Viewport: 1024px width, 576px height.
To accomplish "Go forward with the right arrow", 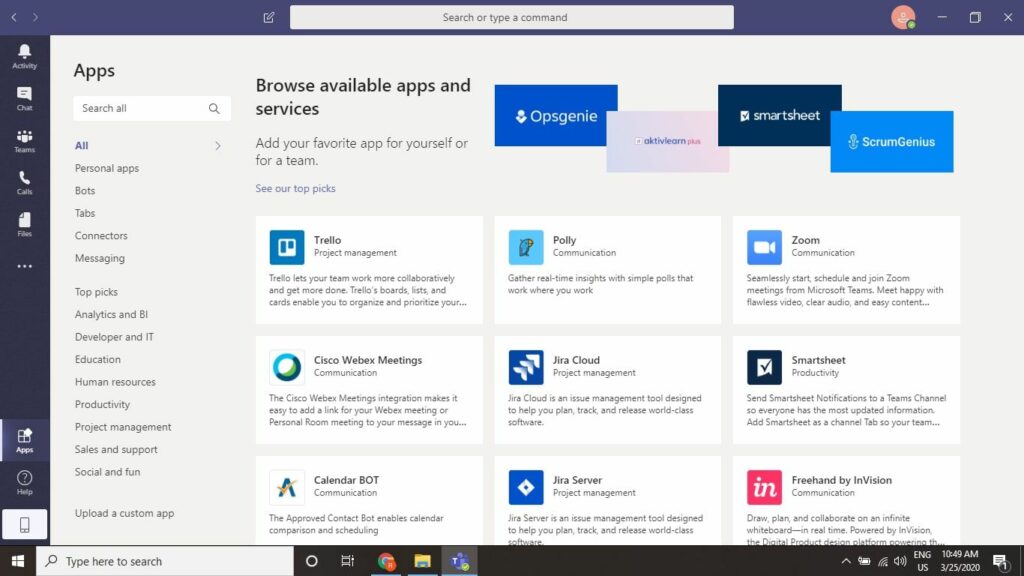I will pyautogui.click(x=35, y=18).
